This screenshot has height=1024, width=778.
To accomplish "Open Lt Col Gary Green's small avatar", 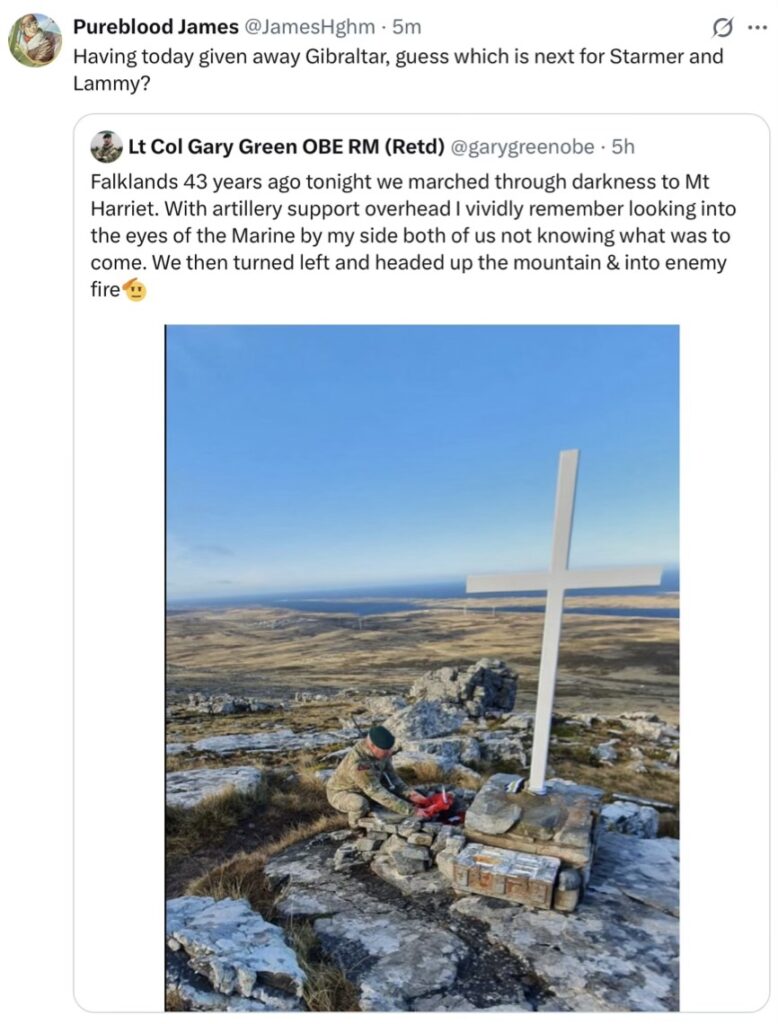I will 106,146.
